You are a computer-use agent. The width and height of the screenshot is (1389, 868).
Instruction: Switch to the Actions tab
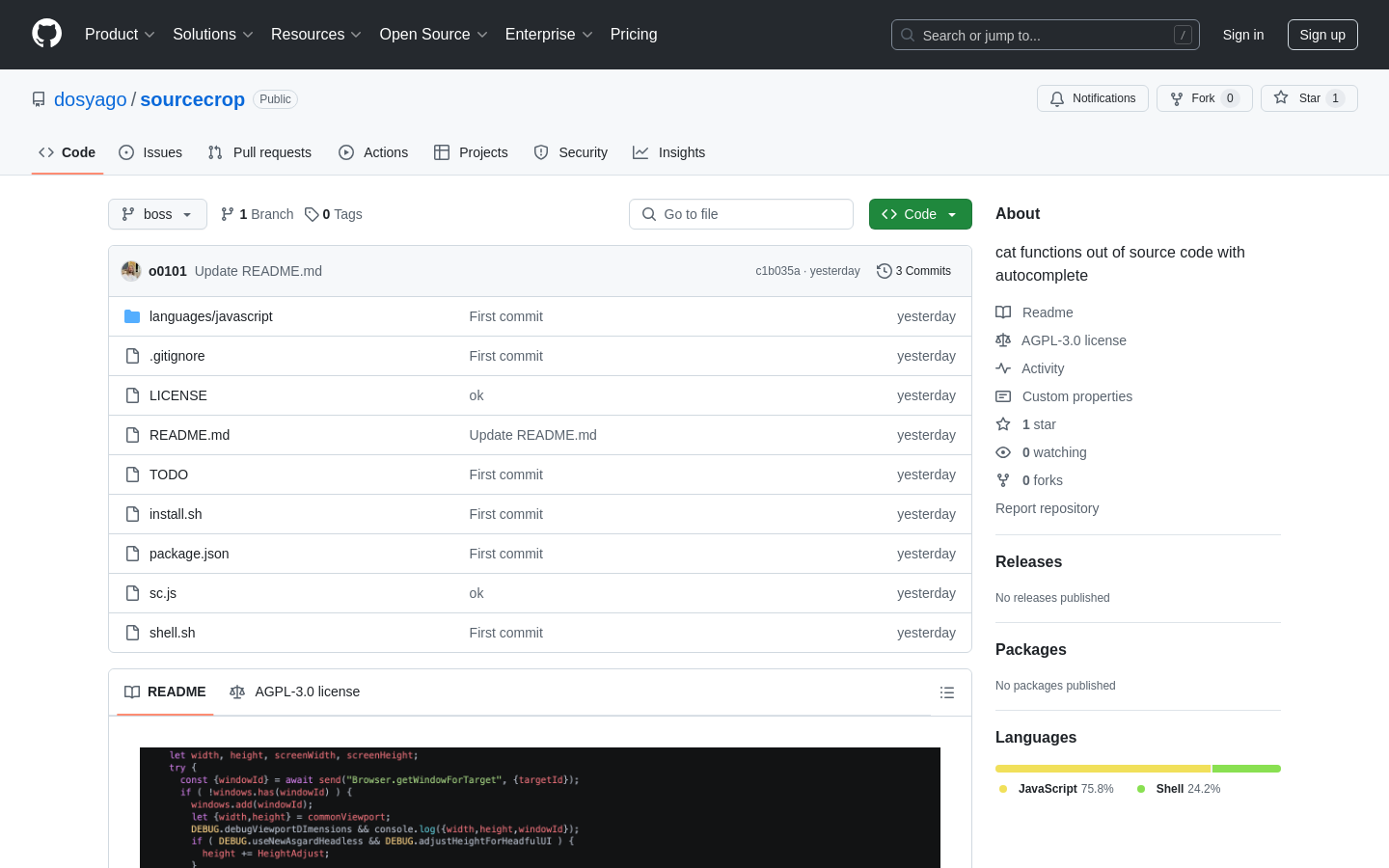373,152
